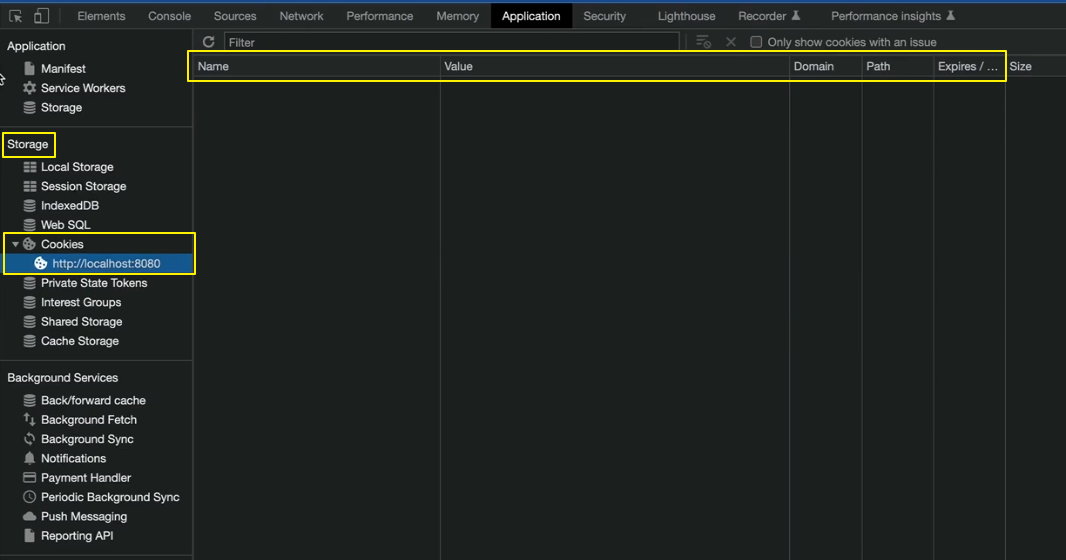
Task: Click the Periodic Background Sync clock icon
Action: tap(29, 497)
